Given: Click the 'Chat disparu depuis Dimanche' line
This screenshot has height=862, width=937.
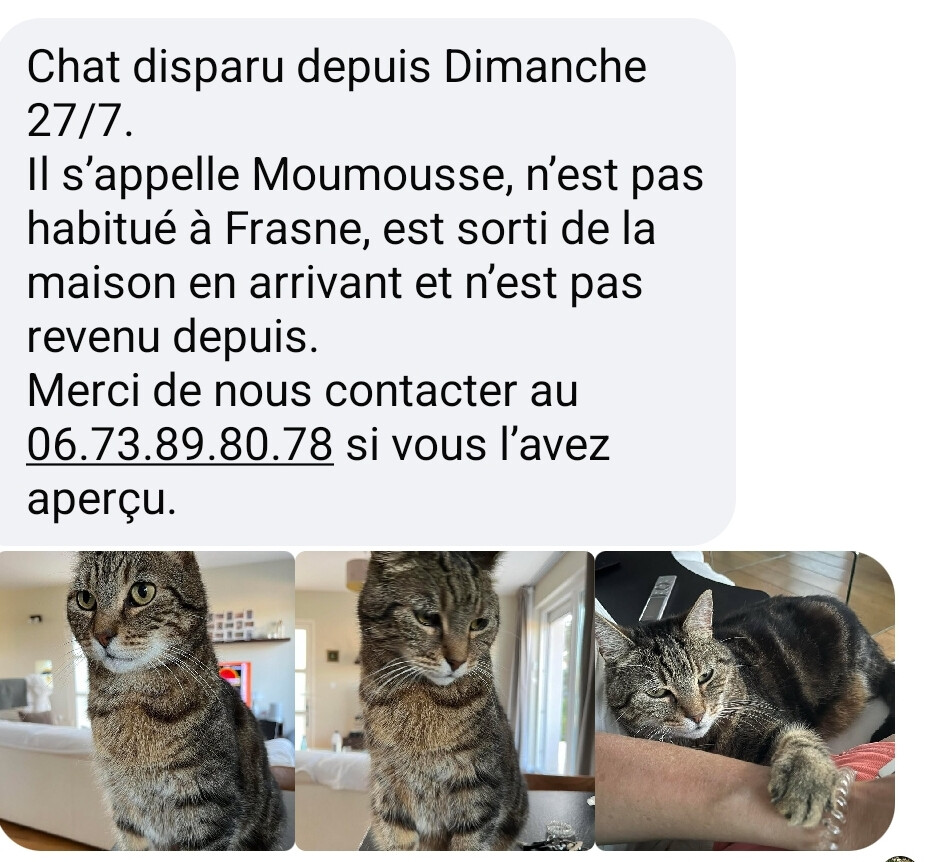Looking at the screenshot, I should tap(336, 68).
